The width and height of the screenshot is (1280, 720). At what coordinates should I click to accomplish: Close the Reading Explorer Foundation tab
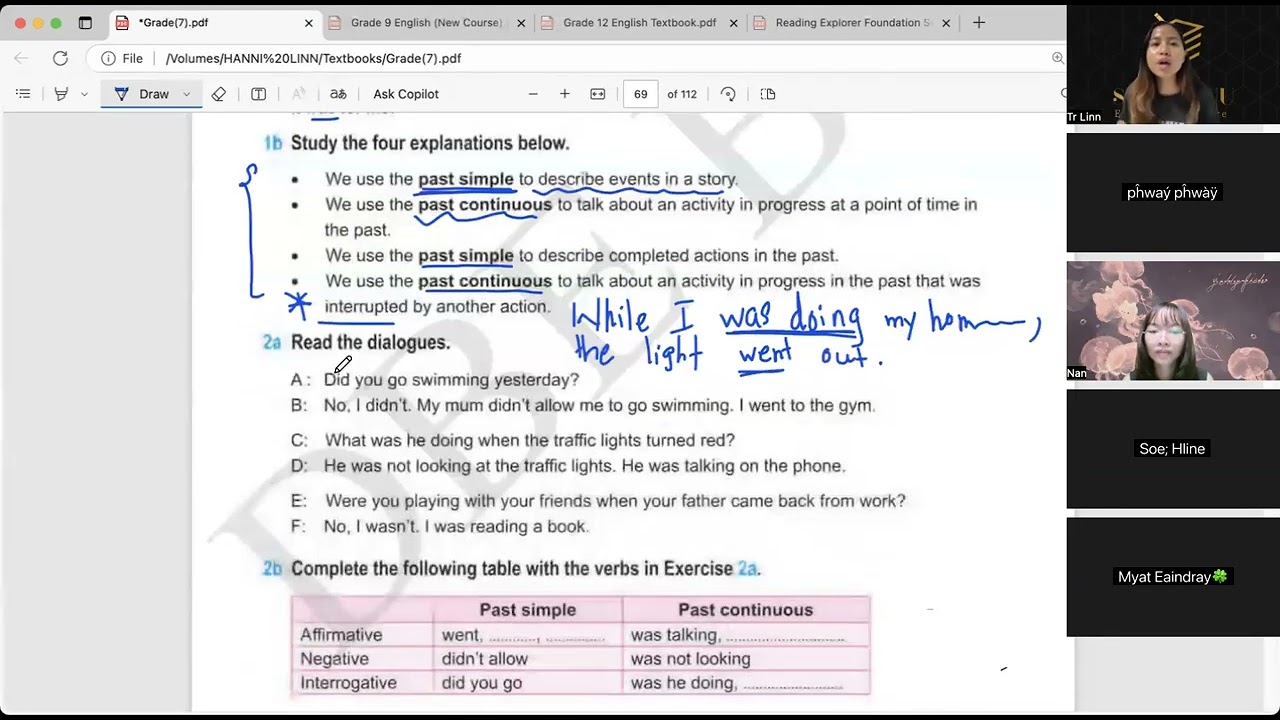click(946, 23)
